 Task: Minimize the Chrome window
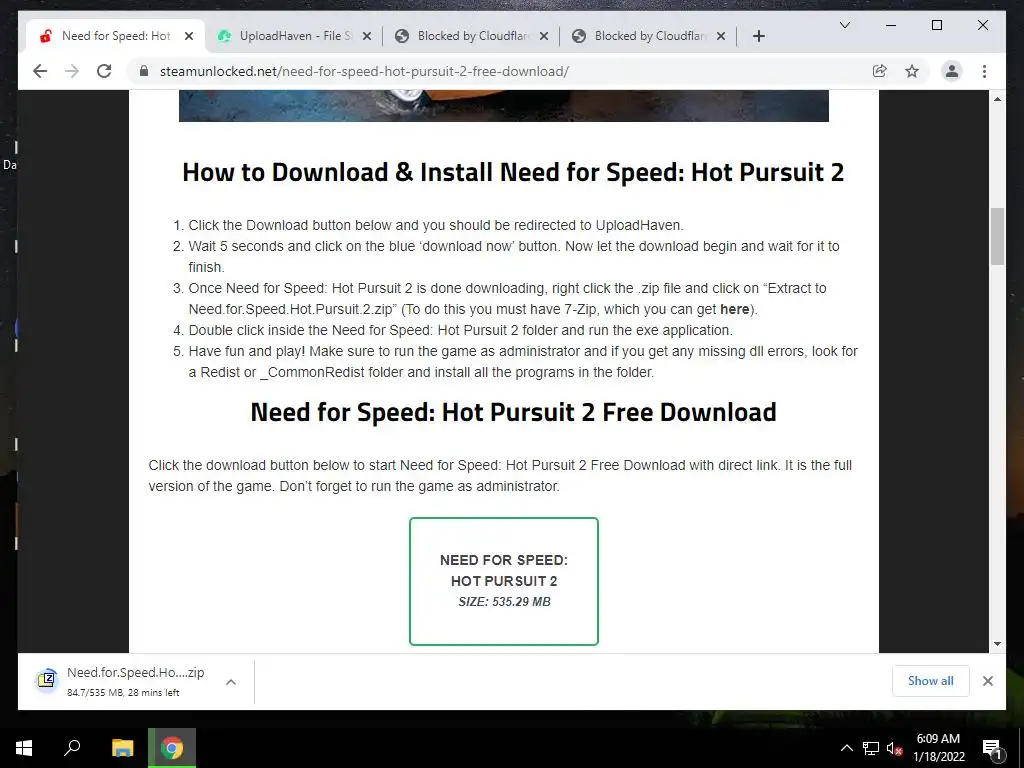(891, 25)
